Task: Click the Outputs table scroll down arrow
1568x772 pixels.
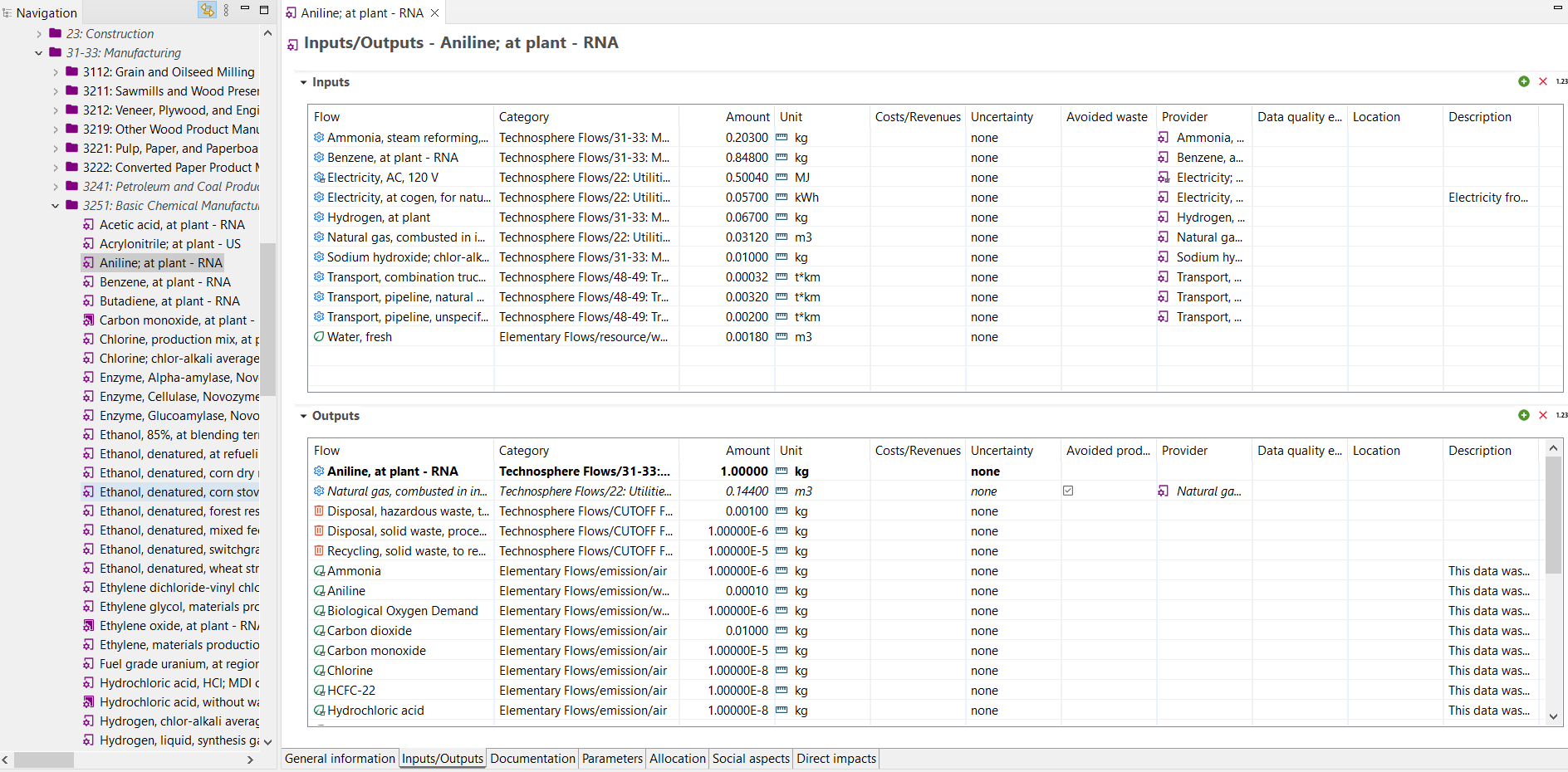Action: pyautogui.click(x=1553, y=717)
